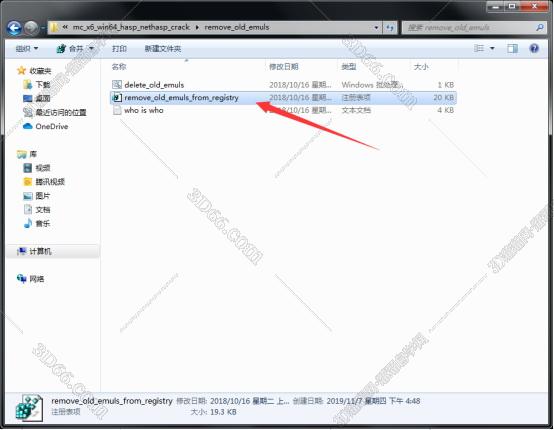Click the refresh icon beside address bar
Viewport: 554px width, 430px height.
click(x=390, y=28)
